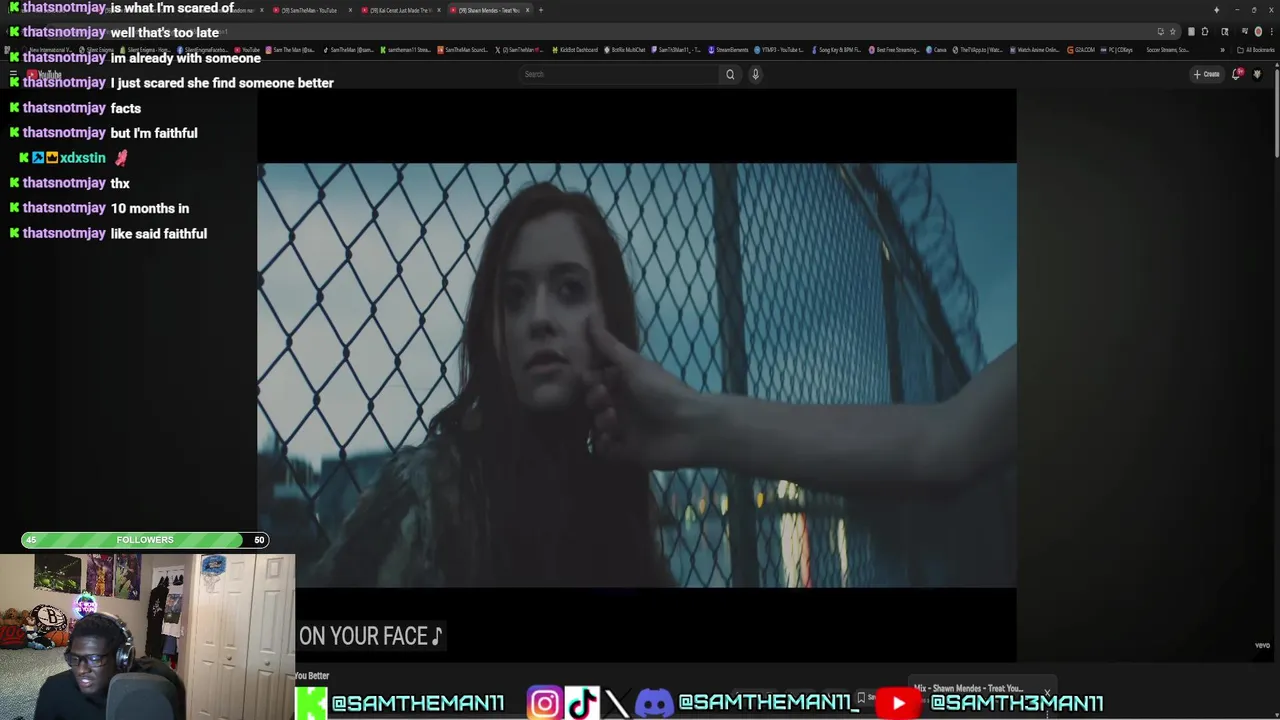Screen dimensions: 1280x720
Task: Click the webcam overlay feed
Action: click(x=148, y=637)
